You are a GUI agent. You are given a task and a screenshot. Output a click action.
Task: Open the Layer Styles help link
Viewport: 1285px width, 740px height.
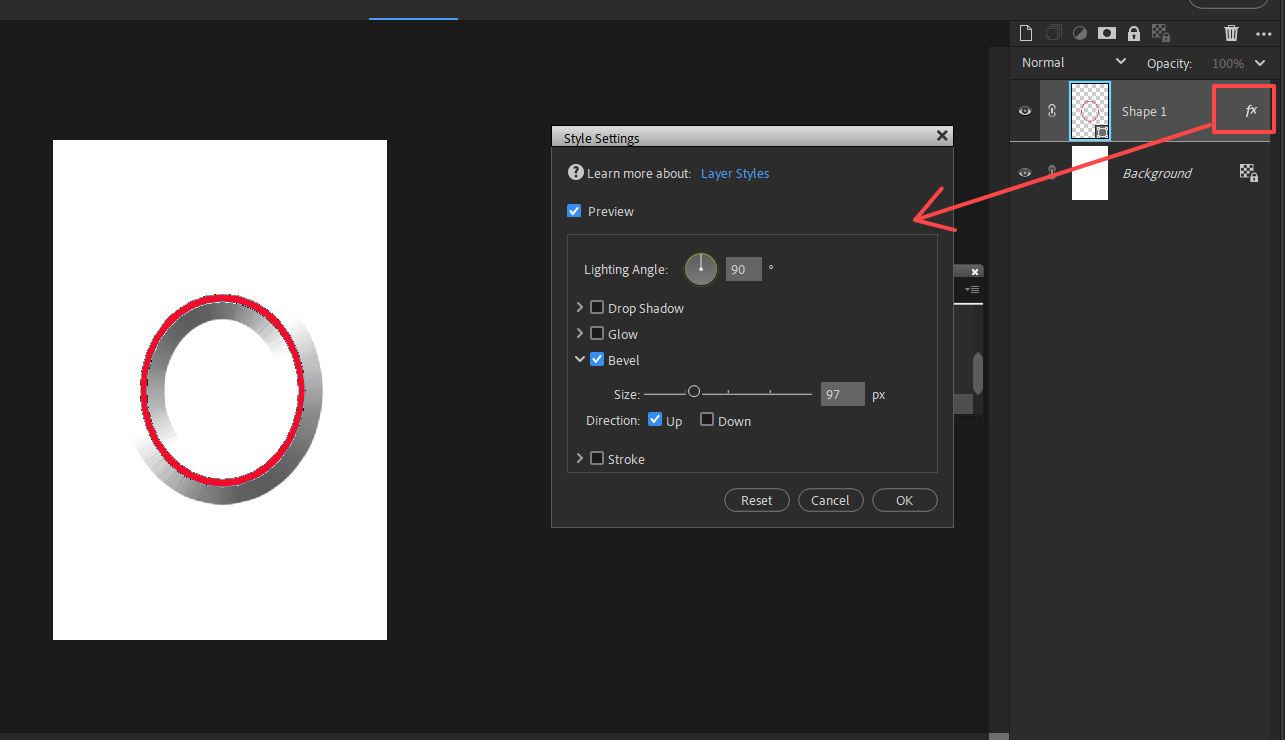point(735,173)
